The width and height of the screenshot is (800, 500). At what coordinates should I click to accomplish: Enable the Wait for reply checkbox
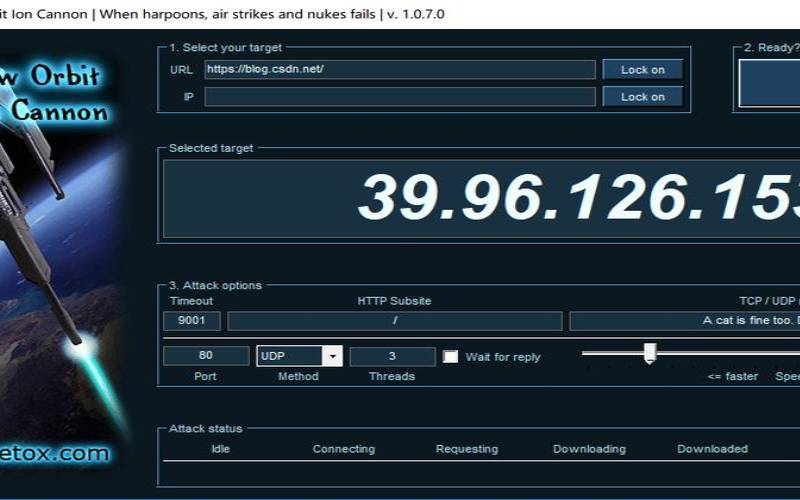click(x=450, y=357)
